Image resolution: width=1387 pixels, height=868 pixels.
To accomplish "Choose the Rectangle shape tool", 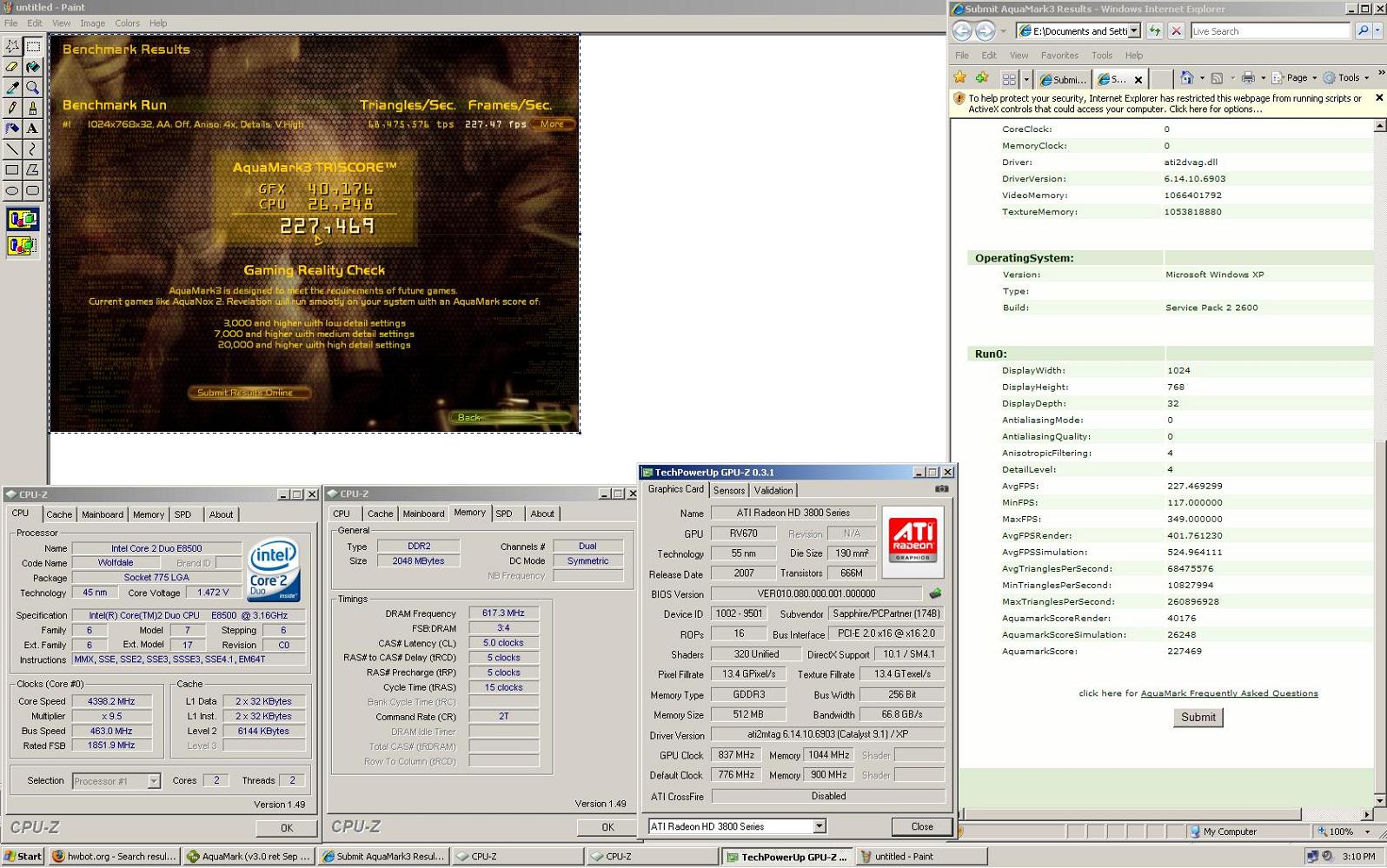I will click(12, 170).
